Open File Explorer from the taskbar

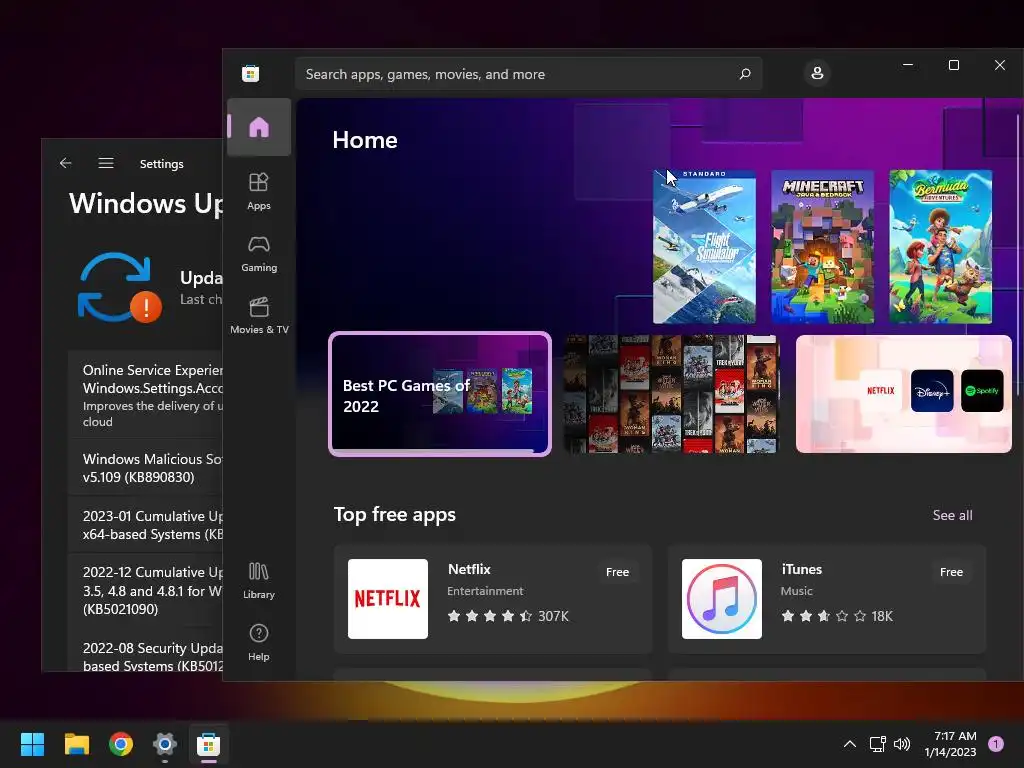pos(76,744)
